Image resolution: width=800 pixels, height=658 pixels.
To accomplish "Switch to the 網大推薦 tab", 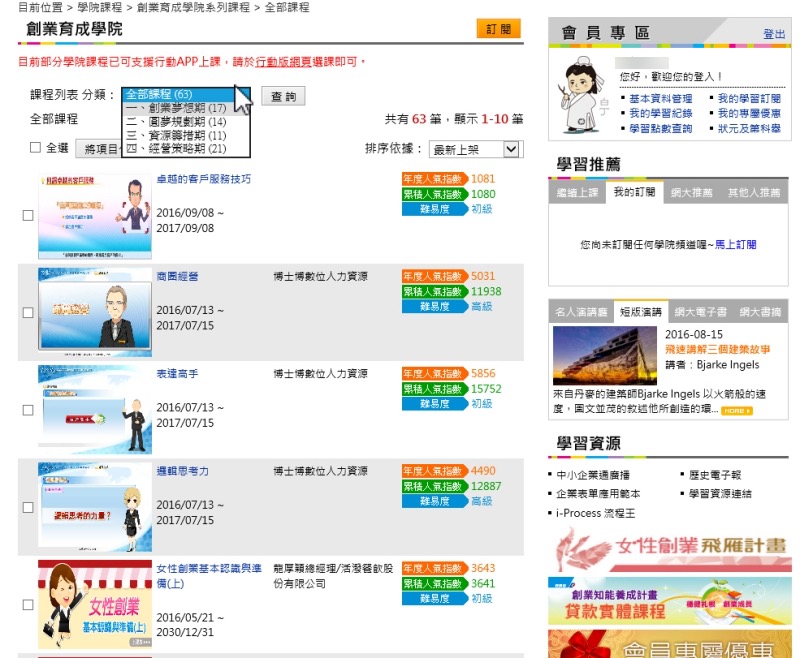I will (691, 193).
